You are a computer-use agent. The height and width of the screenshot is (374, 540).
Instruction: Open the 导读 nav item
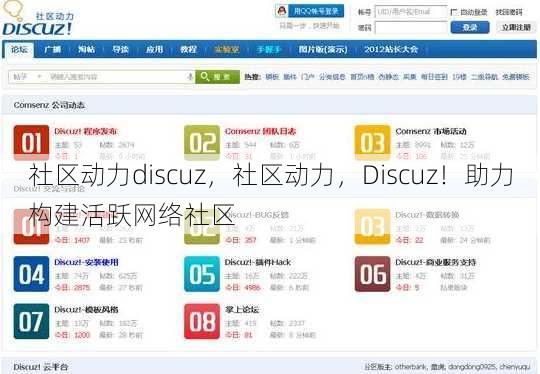tap(121, 50)
